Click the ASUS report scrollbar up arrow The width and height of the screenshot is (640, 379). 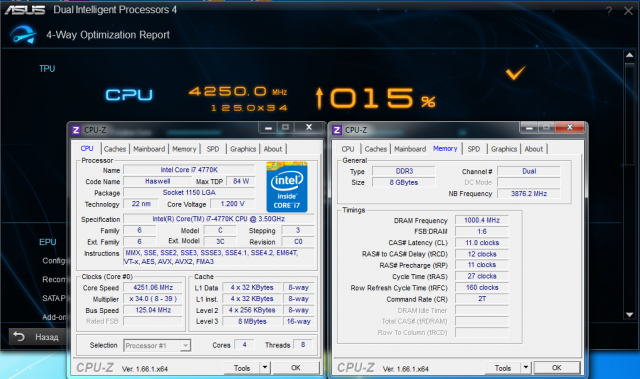[629, 55]
